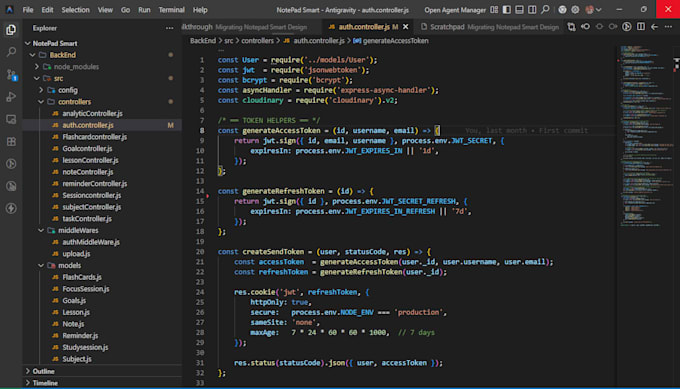Viewport: 680px width, 389px height.
Task: Toggle bottom panel layout icon
Action: (x=519, y=10)
